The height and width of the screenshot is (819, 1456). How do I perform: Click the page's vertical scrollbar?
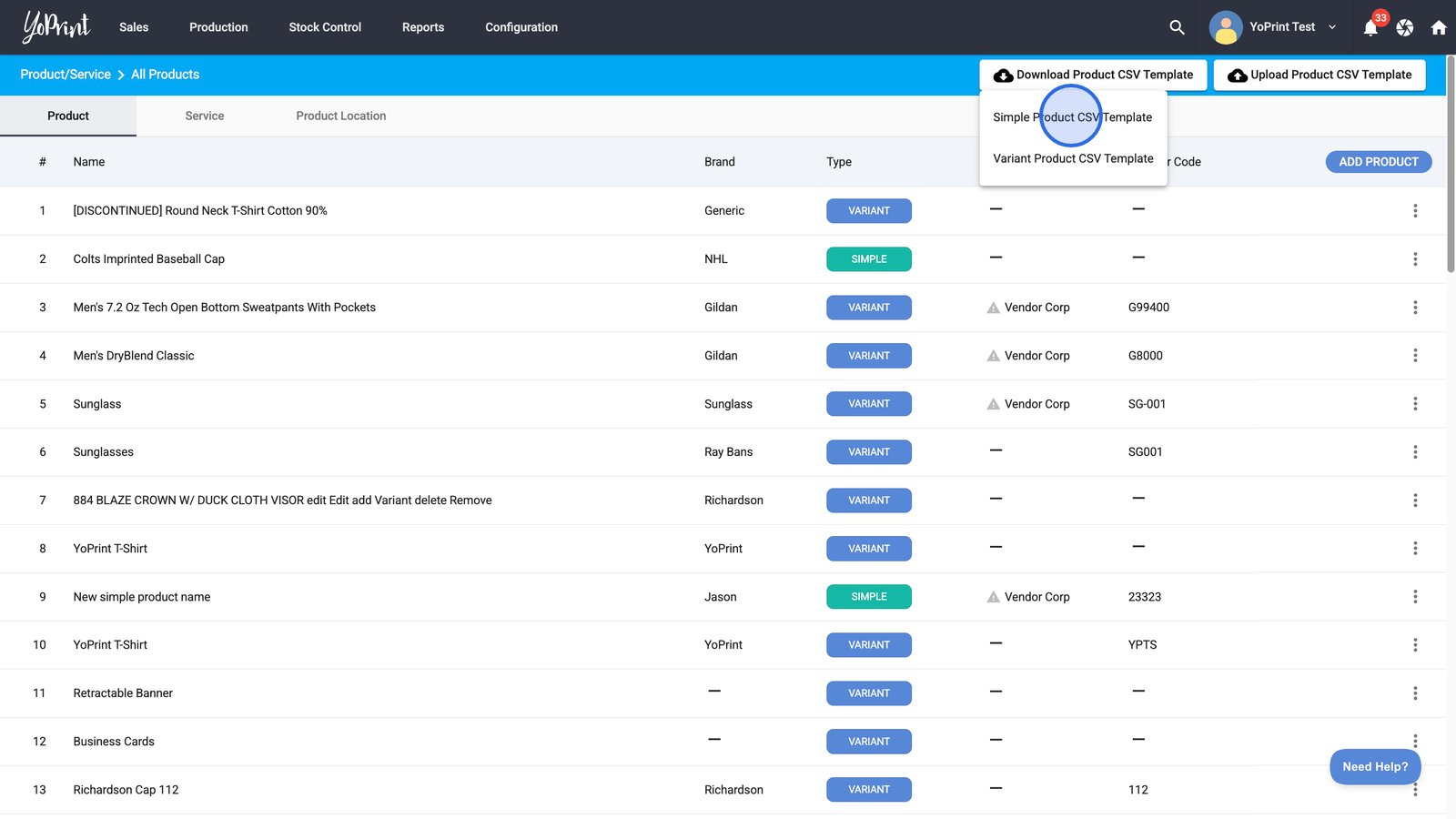tap(1451, 164)
